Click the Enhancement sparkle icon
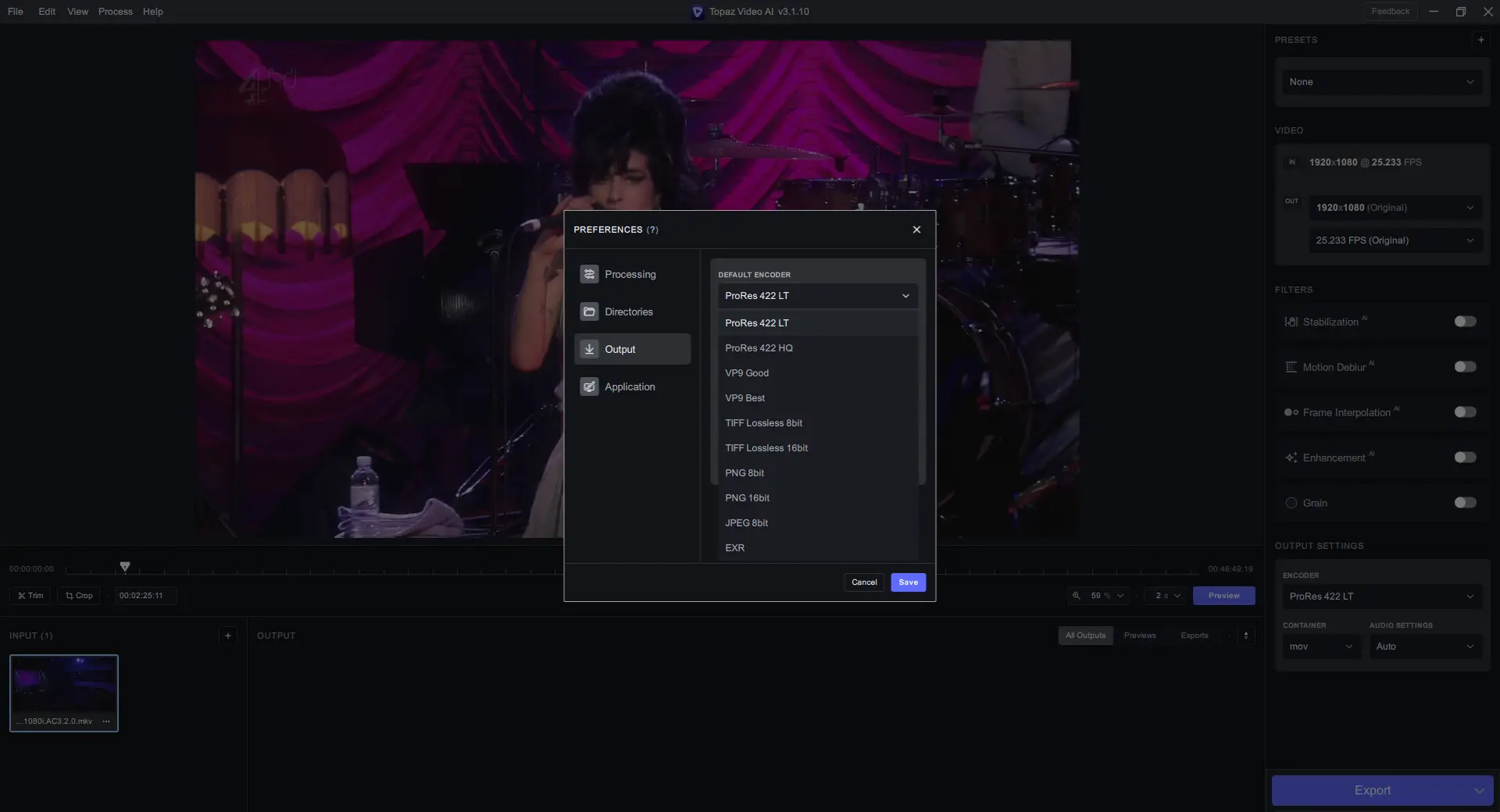This screenshot has width=1500, height=812. point(1291,458)
